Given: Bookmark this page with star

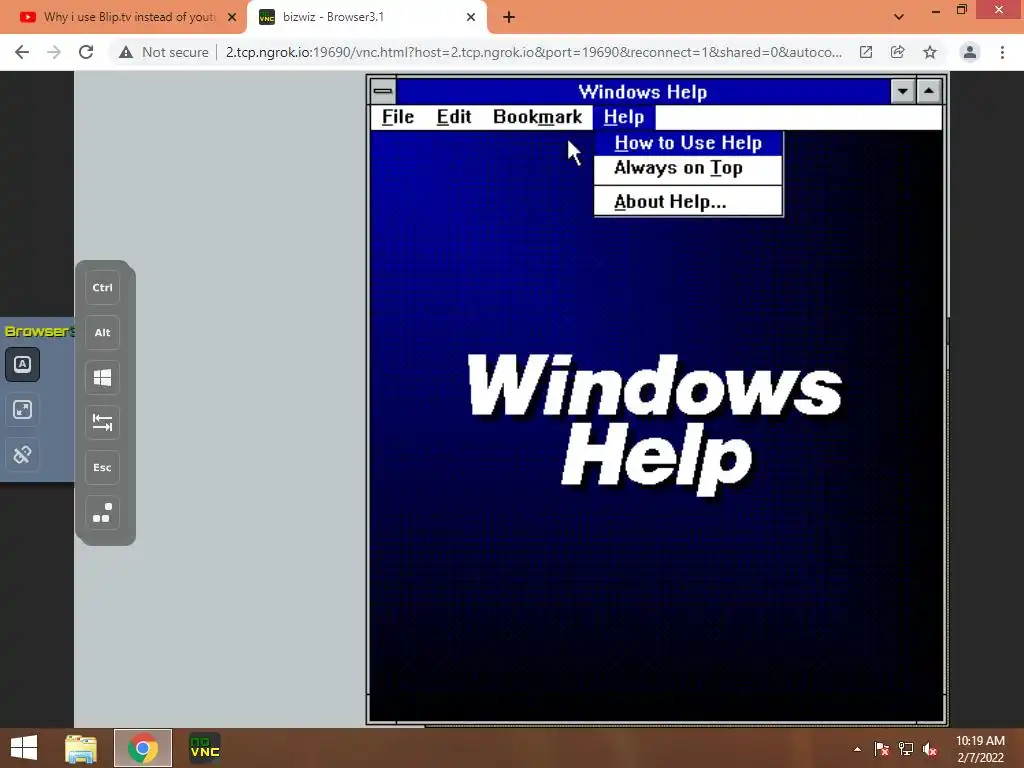Looking at the screenshot, I should [x=930, y=52].
